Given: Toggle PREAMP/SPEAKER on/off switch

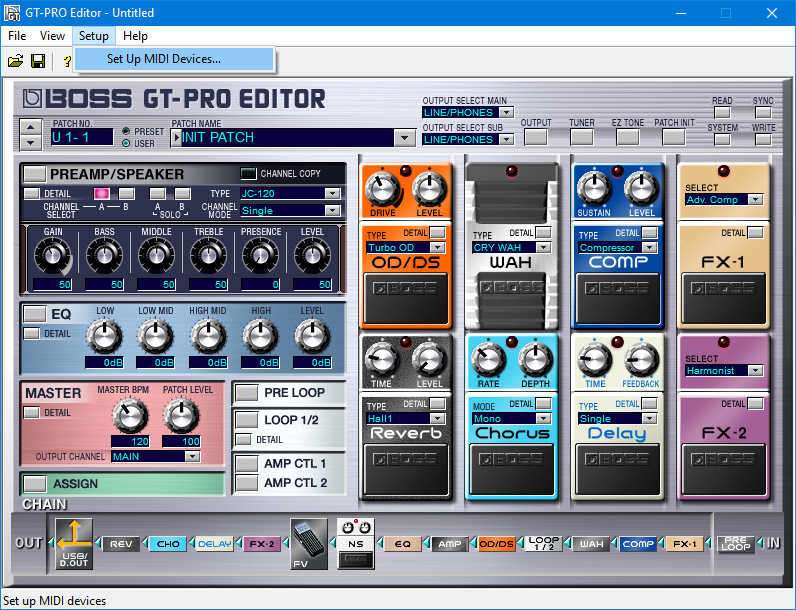Looking at the screenshot, I should point(35,174).
